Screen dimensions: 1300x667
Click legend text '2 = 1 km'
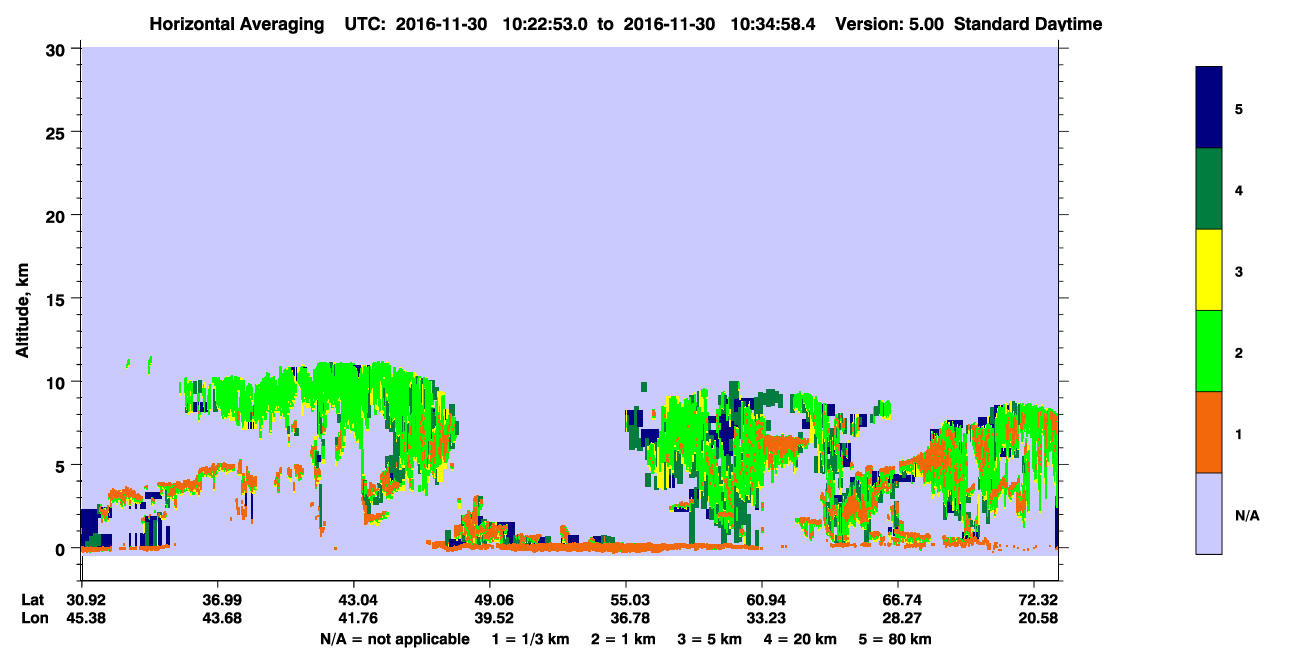[x=621, y=639]
